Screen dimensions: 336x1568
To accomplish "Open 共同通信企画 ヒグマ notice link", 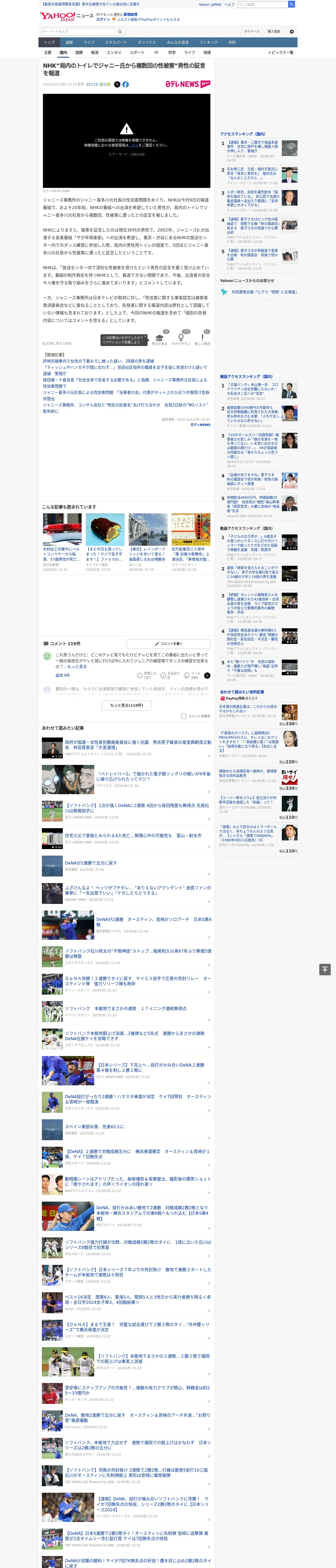I will (264, 292).
